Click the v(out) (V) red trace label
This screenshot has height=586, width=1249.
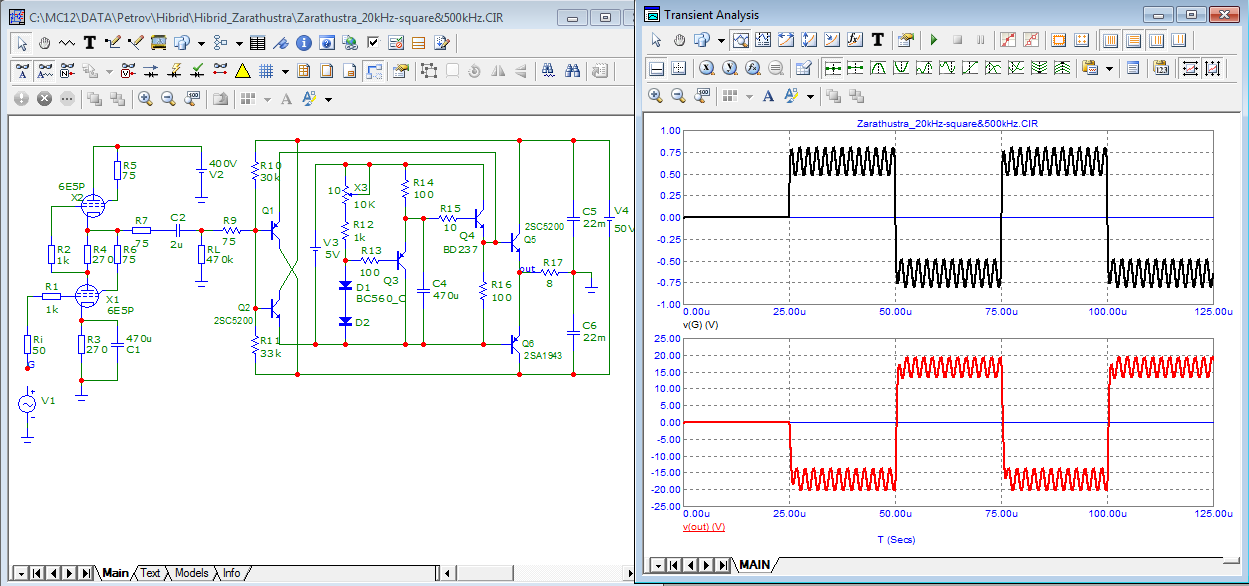coord(703,526)
